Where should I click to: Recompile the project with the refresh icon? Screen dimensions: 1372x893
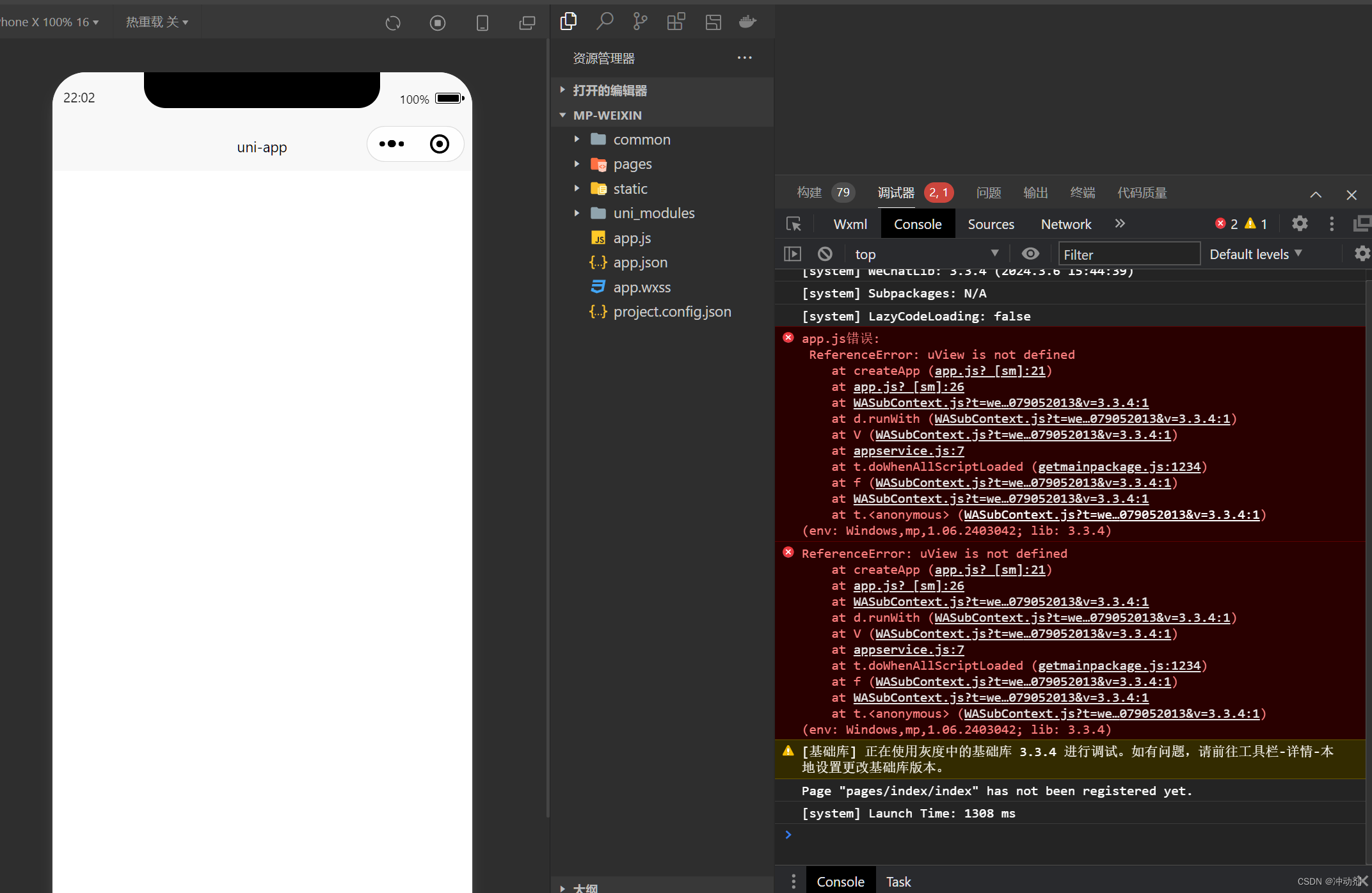pyautogui.click(x=392, y=22)
